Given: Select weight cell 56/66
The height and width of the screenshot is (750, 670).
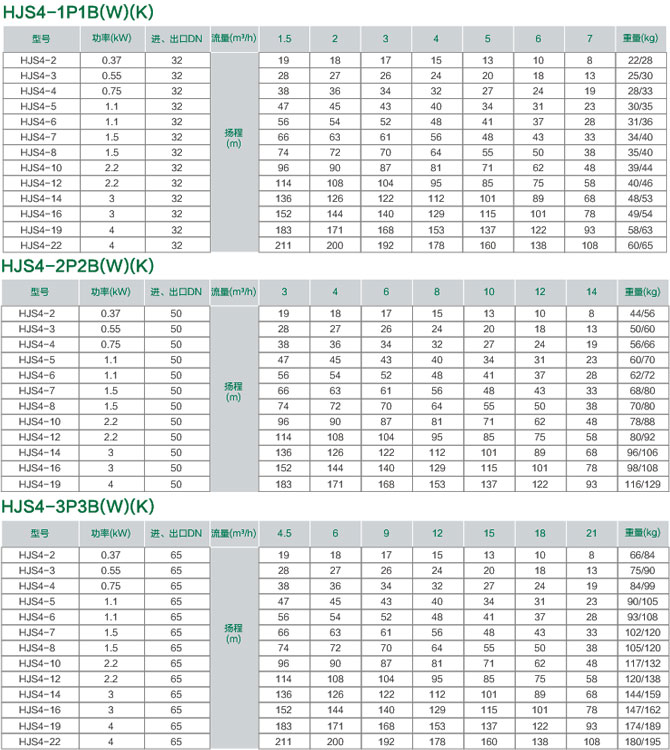Looking at the screenshot, I should click(x=642, y=344).
